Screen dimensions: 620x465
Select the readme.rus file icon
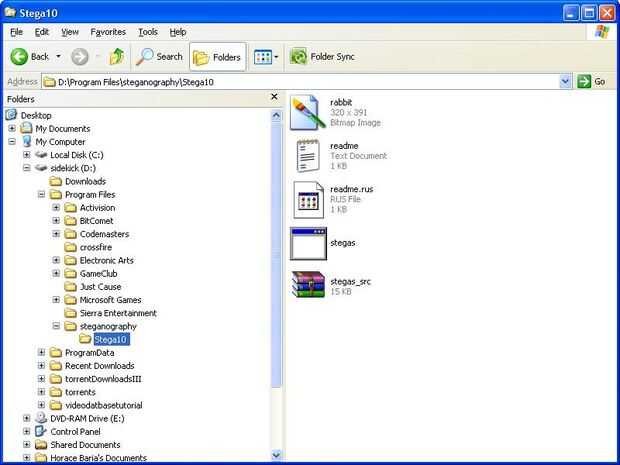[308, 200]
